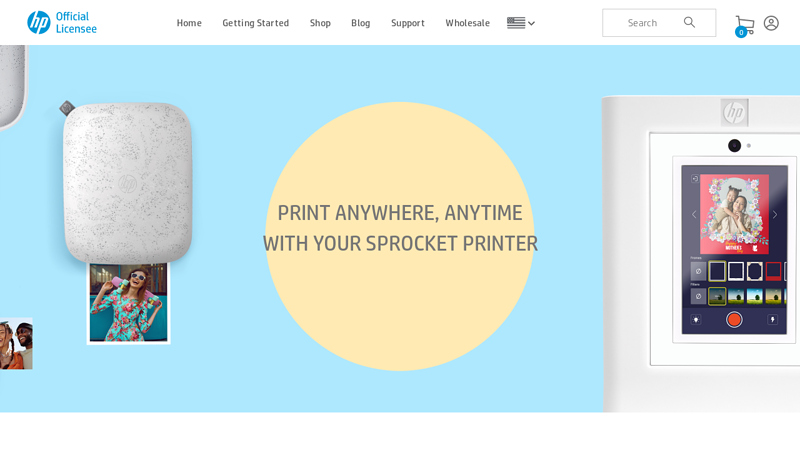This screenshot has height=450, width=800.
Task: Expand the country selector chevron
Action: pyautogui.click(x=531, y=23)
